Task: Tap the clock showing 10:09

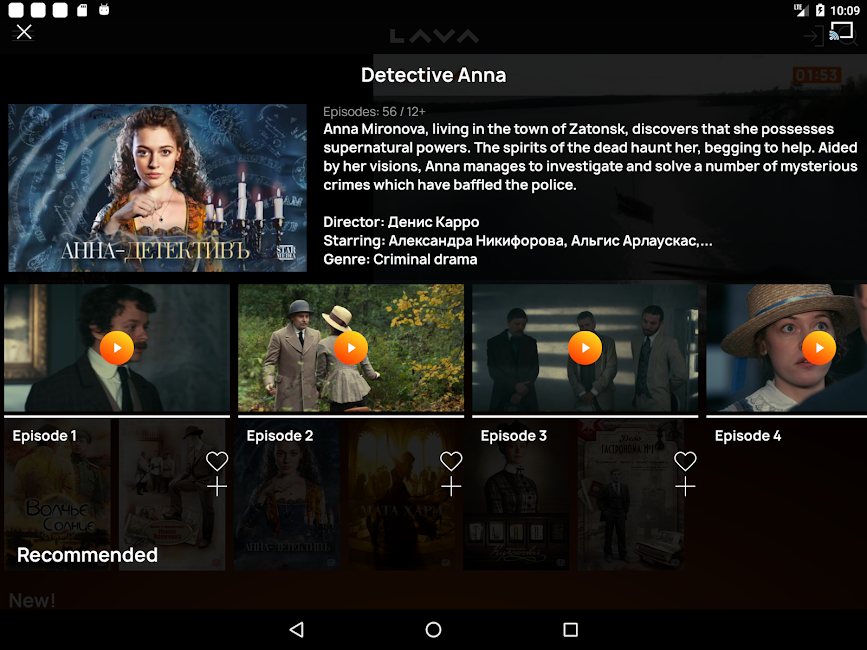Action: 845,10
